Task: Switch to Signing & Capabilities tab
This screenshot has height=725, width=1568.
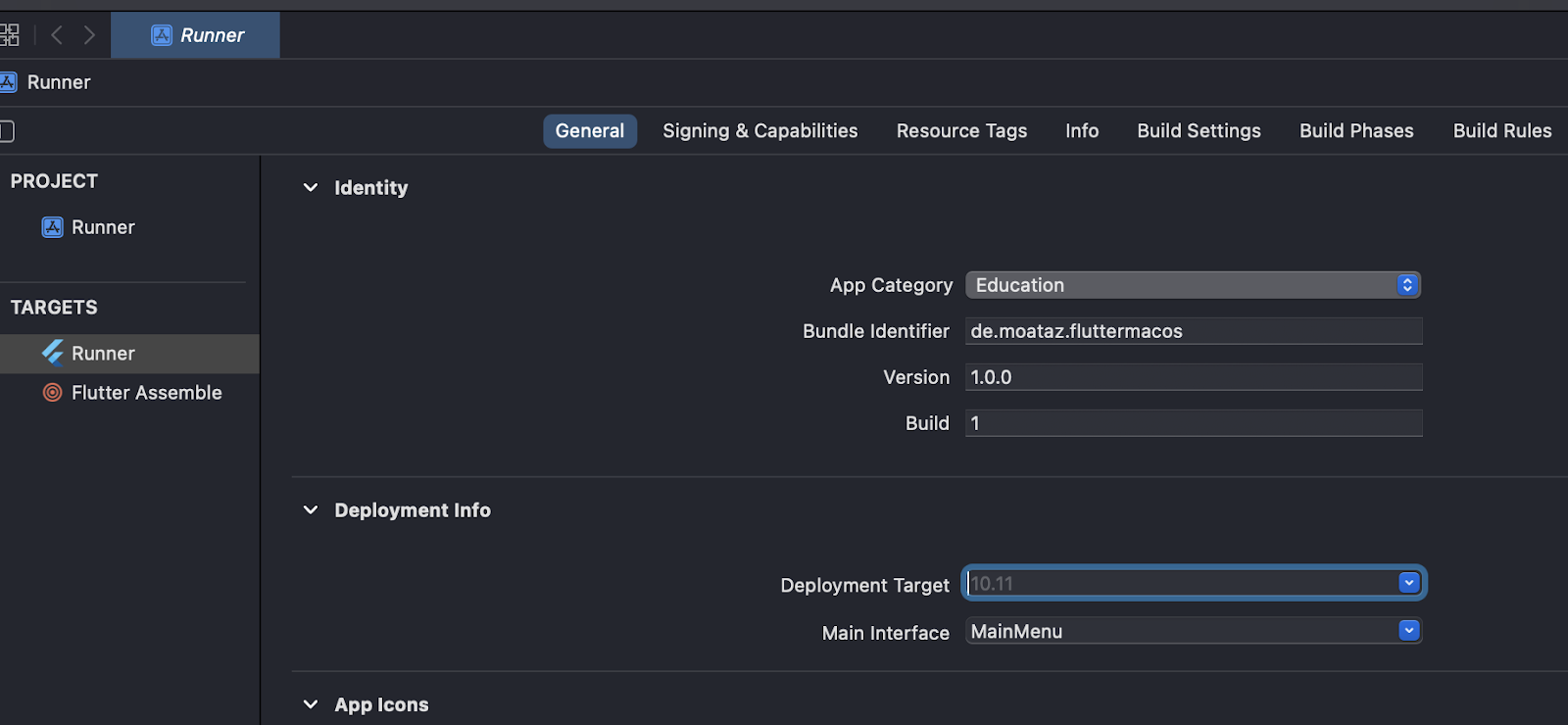Action: click(x=760, y=131)
